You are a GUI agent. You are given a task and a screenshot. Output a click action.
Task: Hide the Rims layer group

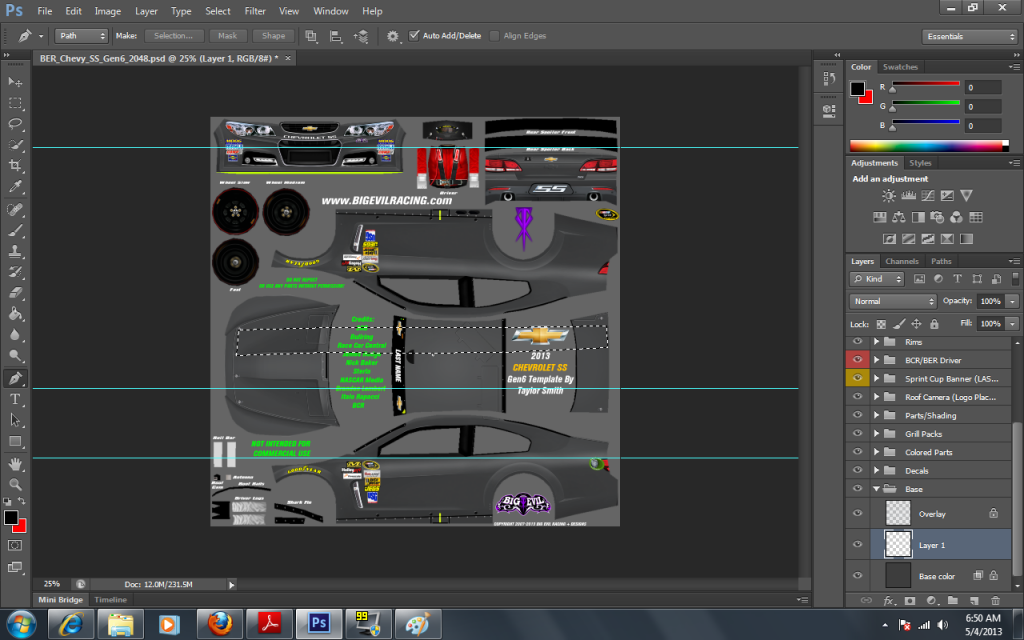(857, 342)
